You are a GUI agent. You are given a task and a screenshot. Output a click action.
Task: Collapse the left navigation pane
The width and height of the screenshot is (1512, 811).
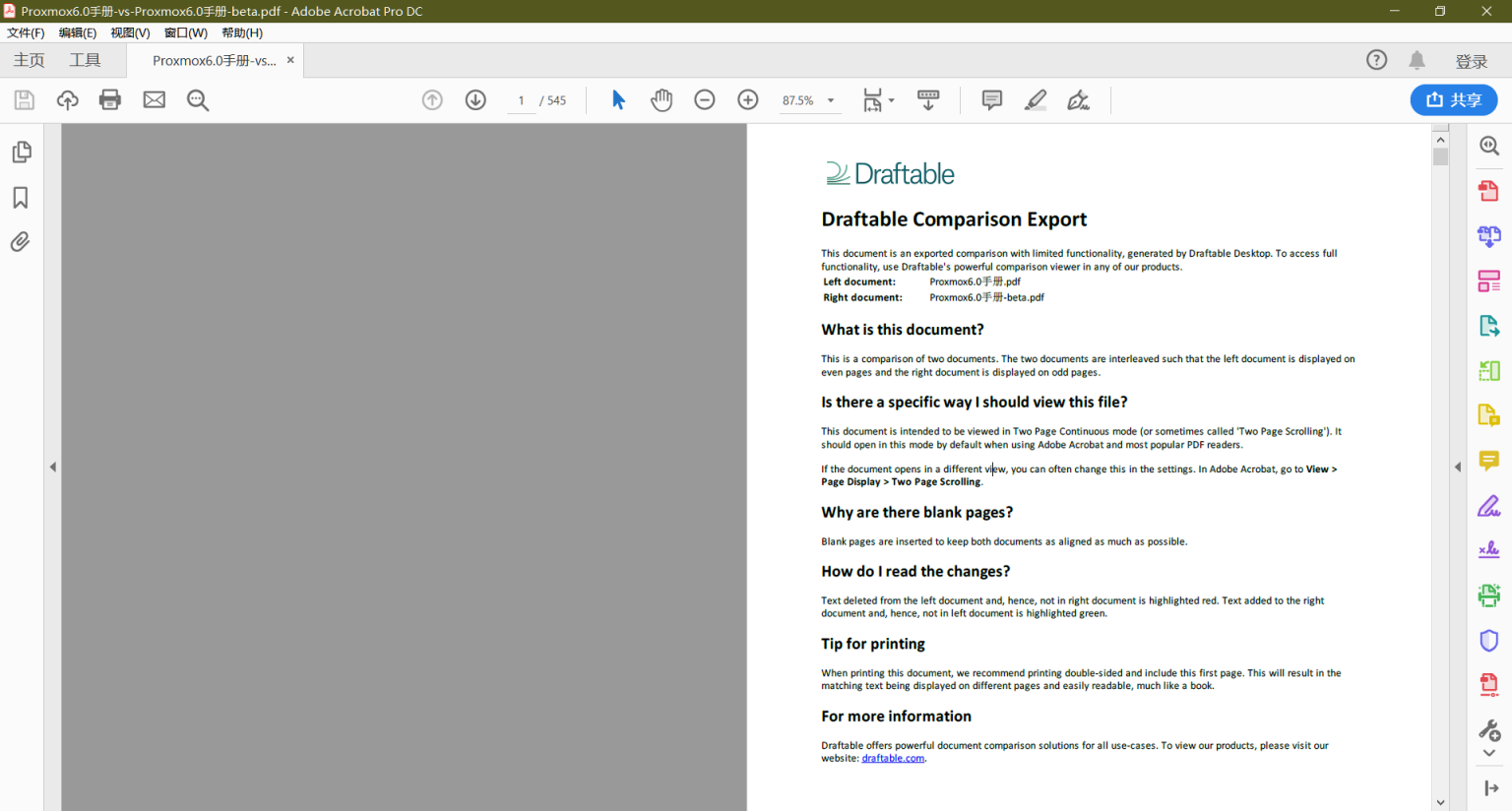click(x=53, y=468)
